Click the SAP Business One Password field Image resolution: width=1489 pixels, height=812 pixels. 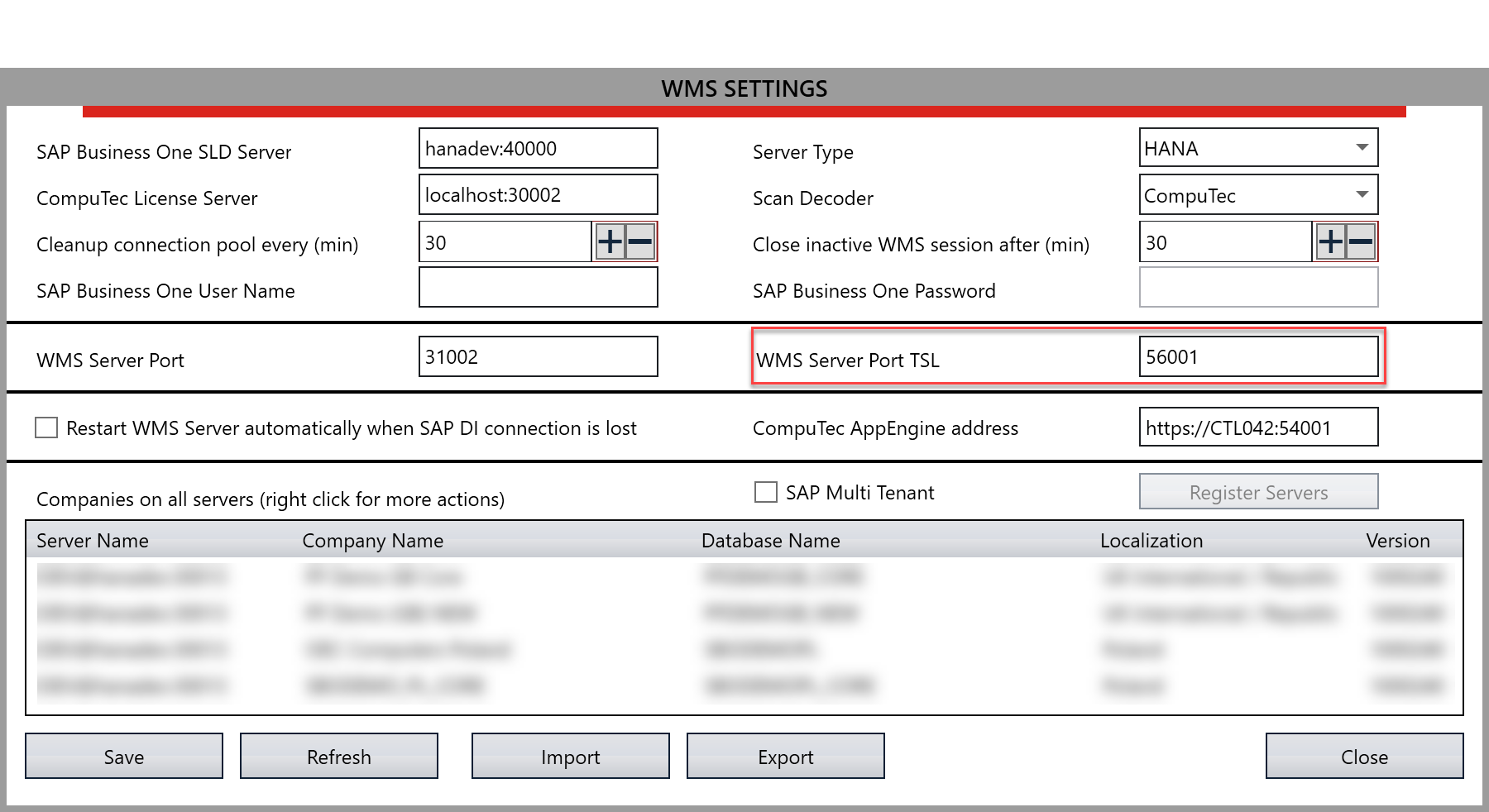[x=1258, y=287]
